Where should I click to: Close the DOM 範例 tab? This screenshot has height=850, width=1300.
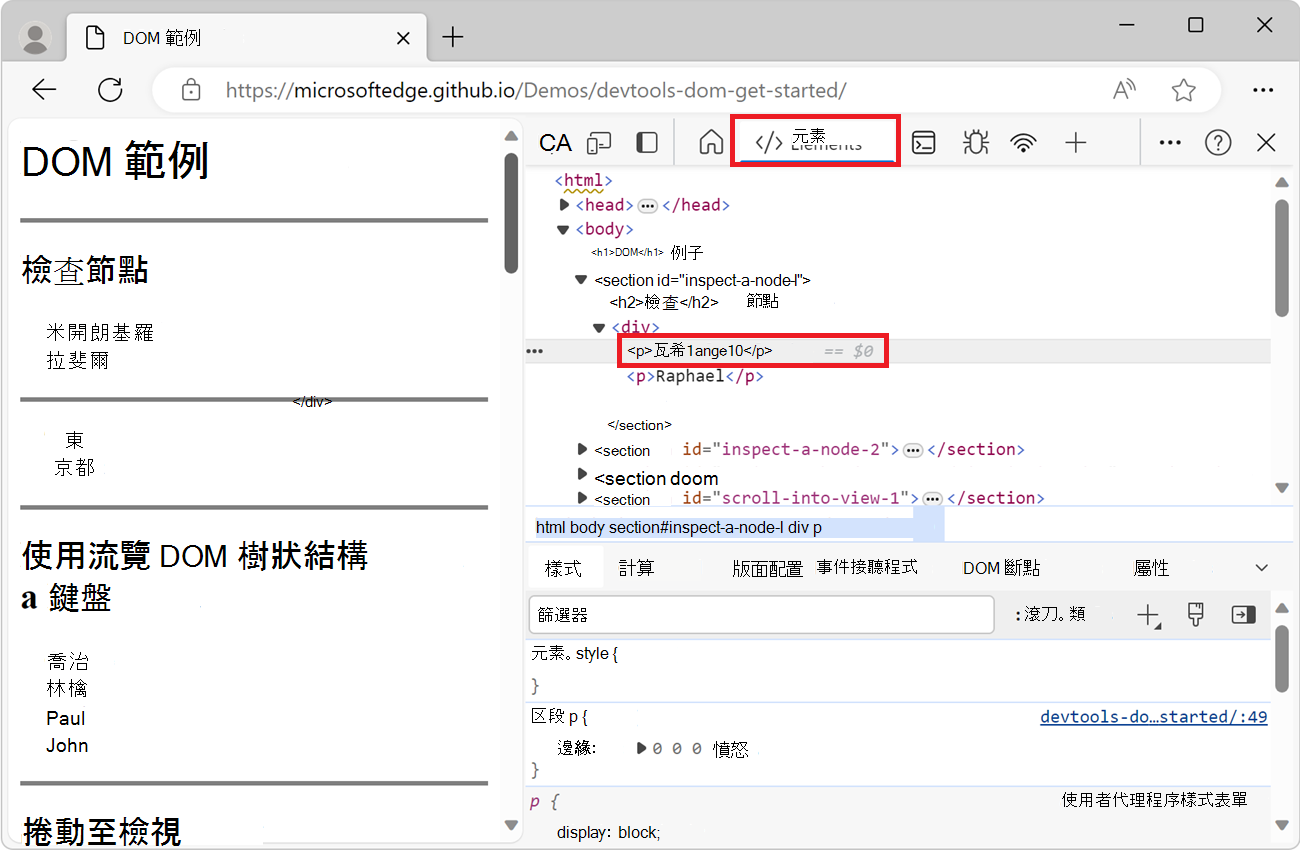(403, 38)
